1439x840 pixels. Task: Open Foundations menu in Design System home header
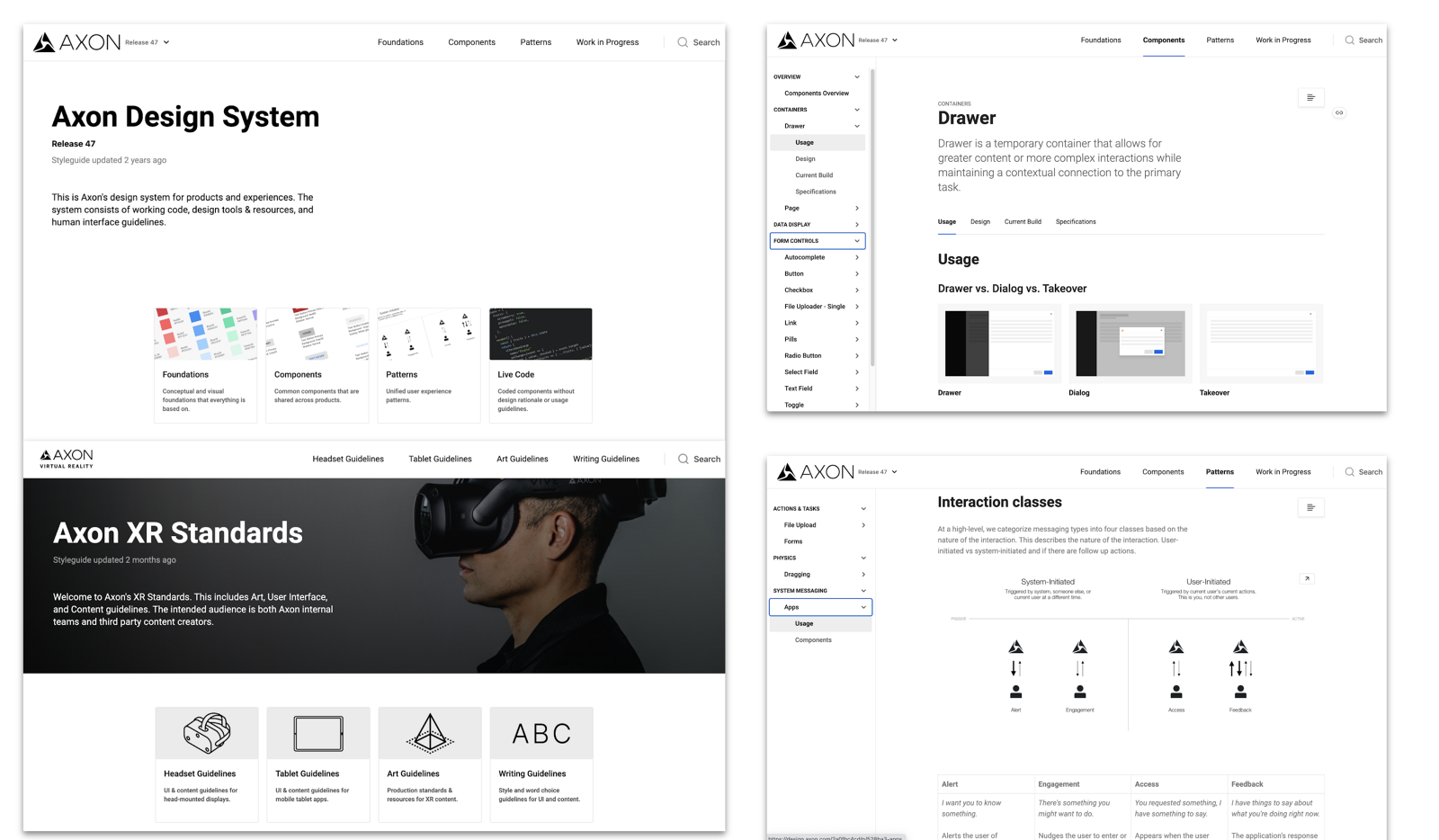[x=400, y=42]
